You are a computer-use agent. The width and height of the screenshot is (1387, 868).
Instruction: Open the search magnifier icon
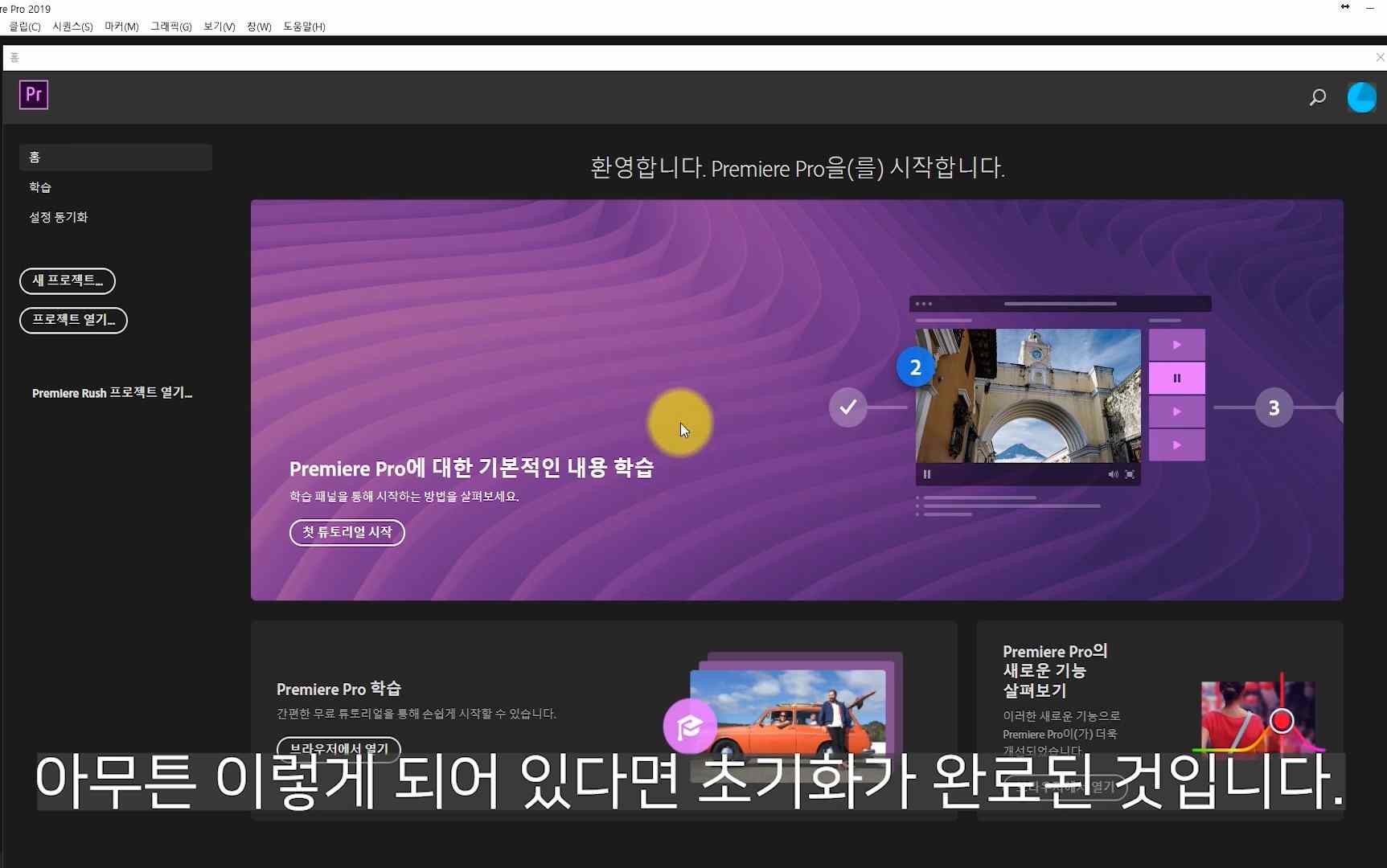click(1317, 98)
